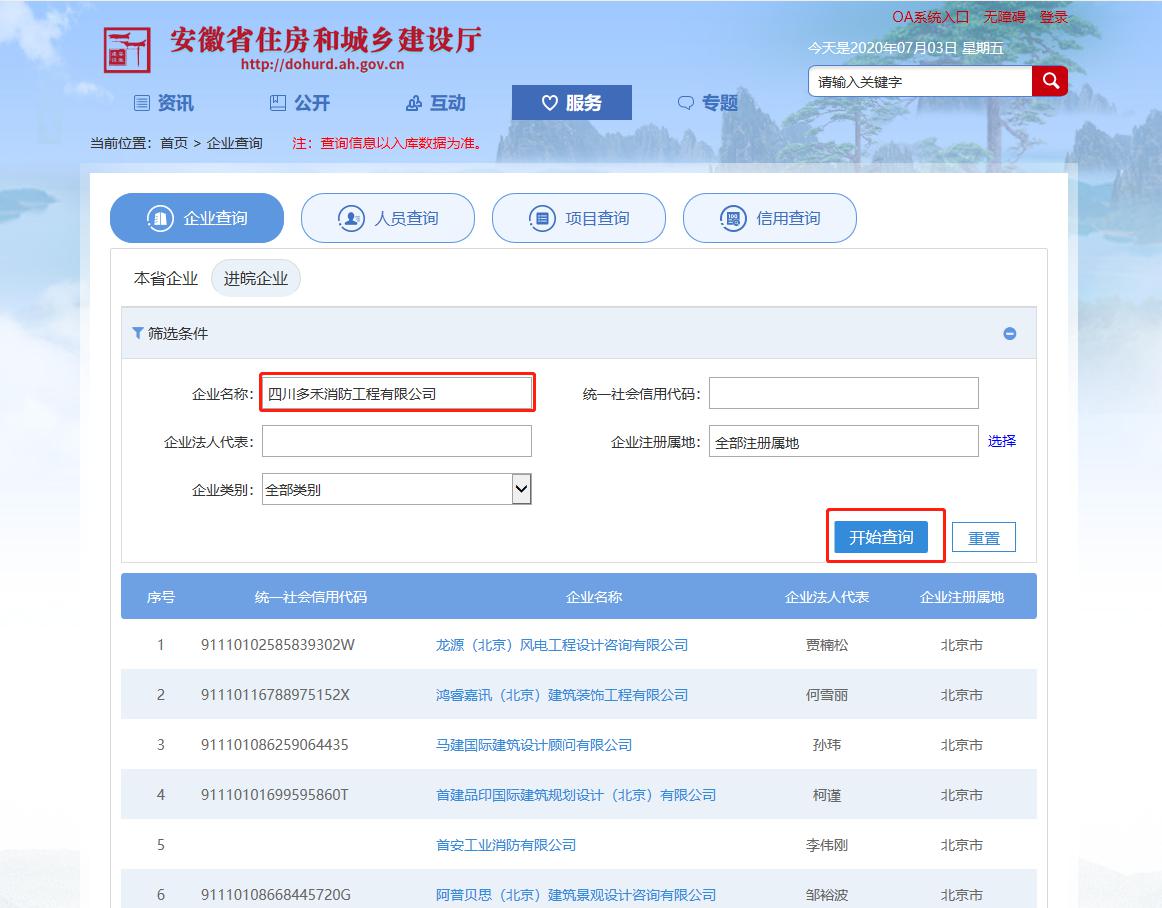The width and height of the screenshot is (1162, 908).
Task: Click the 企业名称 input field
Action: tap(397, 393)
